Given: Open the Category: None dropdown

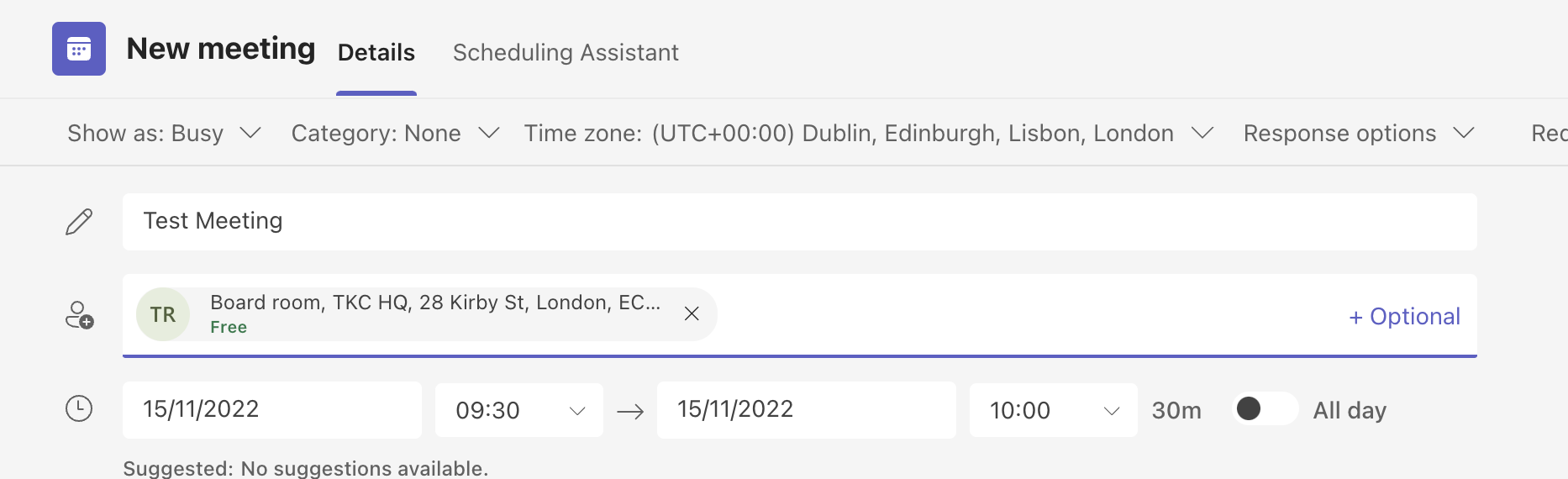Looking at the screenshot, I should tap(396, 133).
